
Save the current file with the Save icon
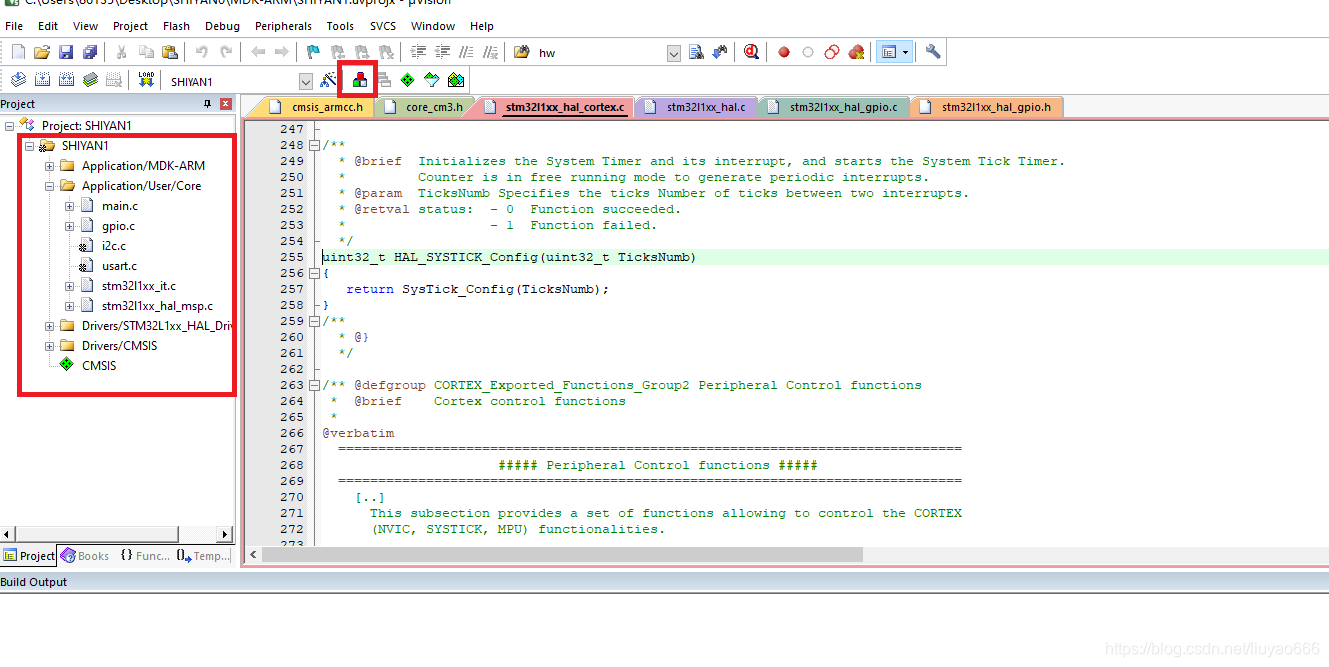point(66,52)
